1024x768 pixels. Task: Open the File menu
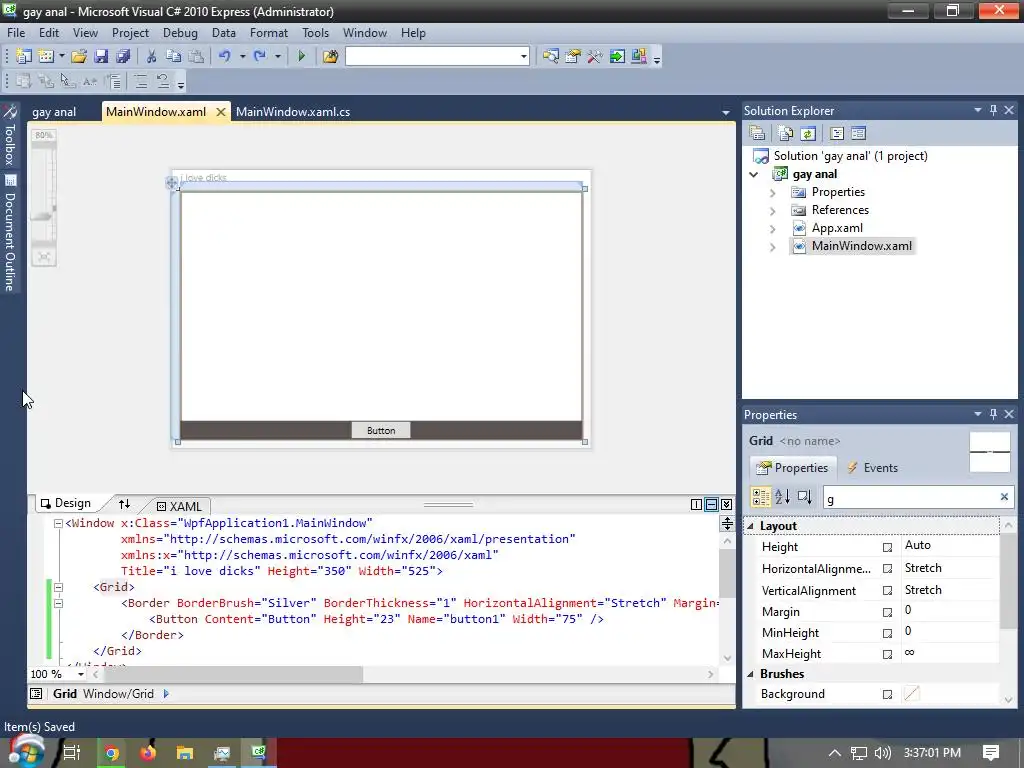[x=16, y=33]
